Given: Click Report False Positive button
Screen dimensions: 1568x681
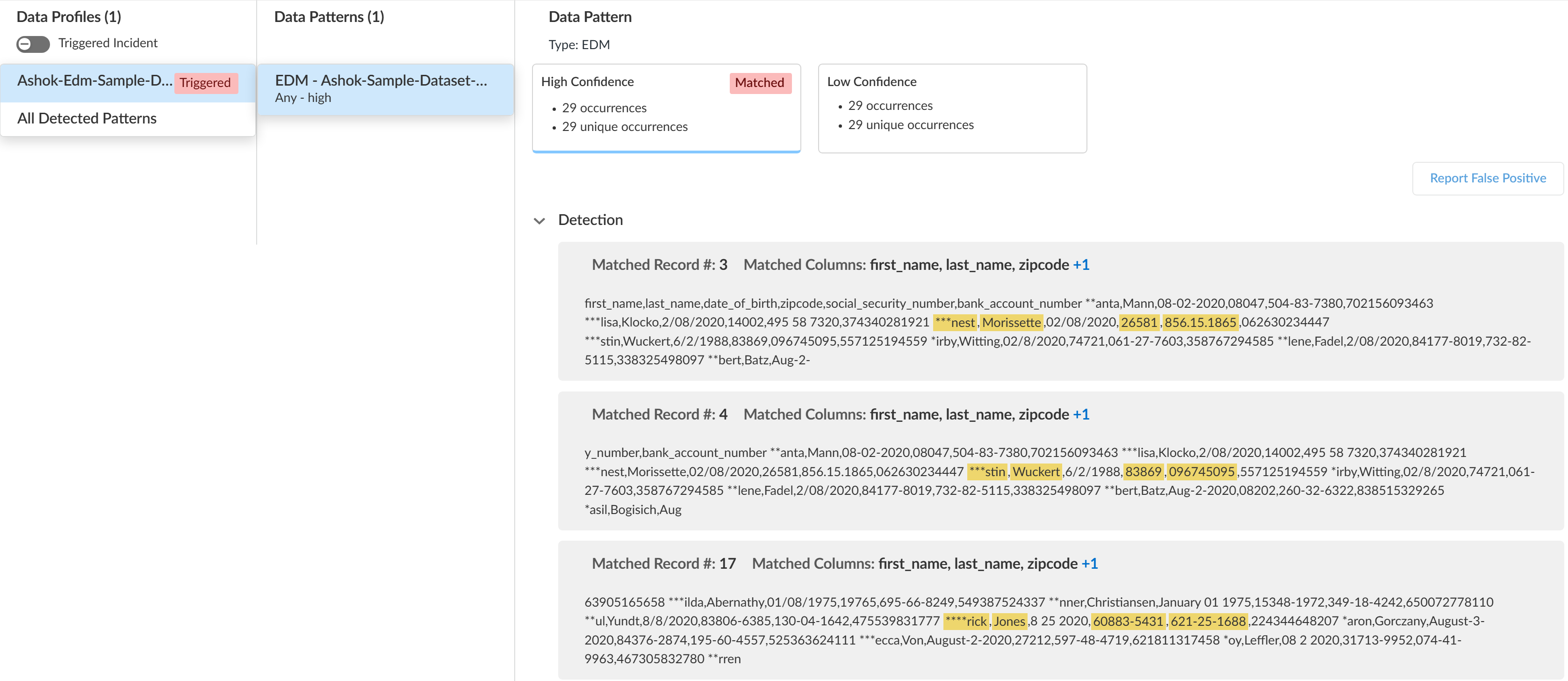Looking at the screenshot, I should click(1487, 178).
